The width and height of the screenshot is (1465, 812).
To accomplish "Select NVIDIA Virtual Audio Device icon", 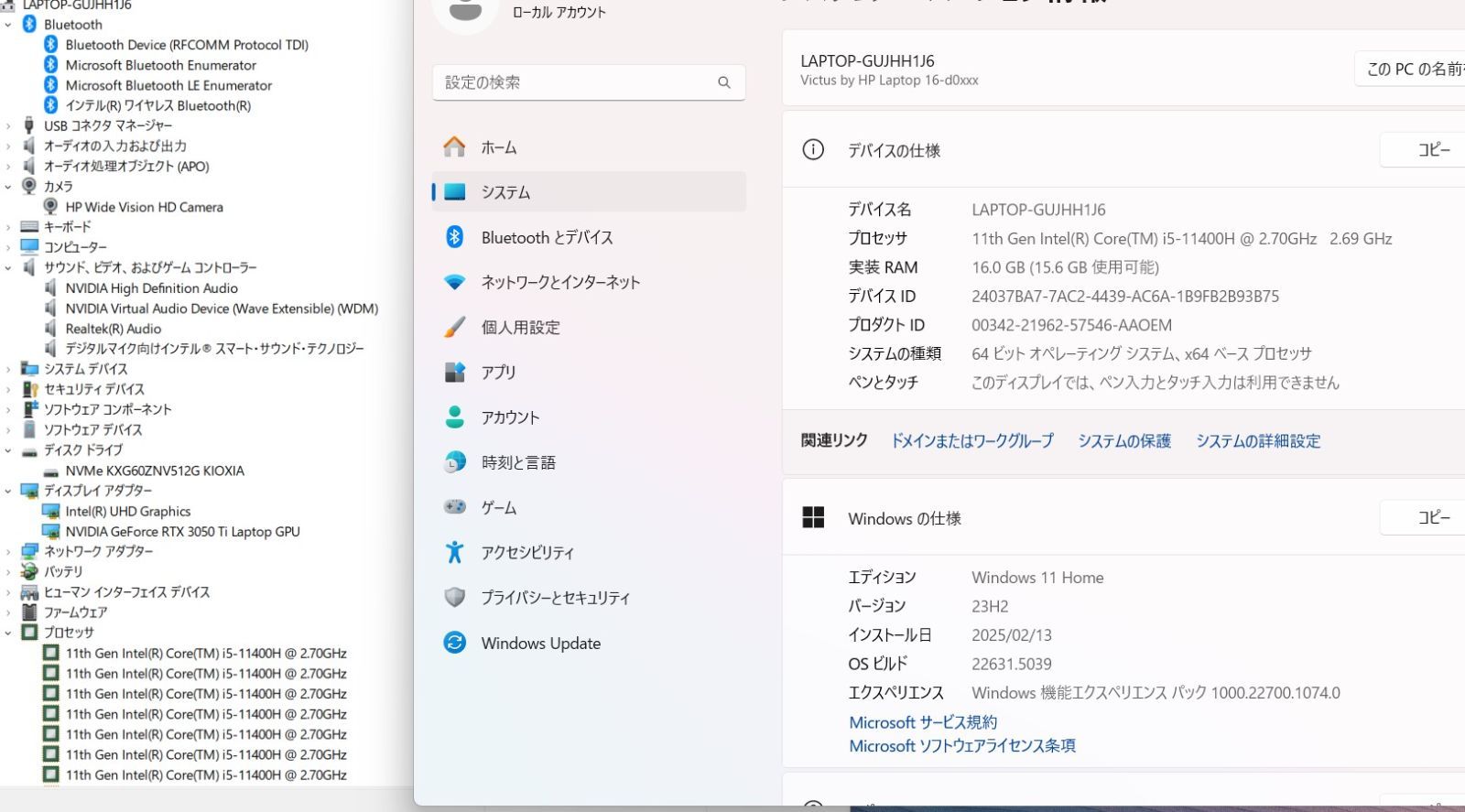I will pos(50,308).
